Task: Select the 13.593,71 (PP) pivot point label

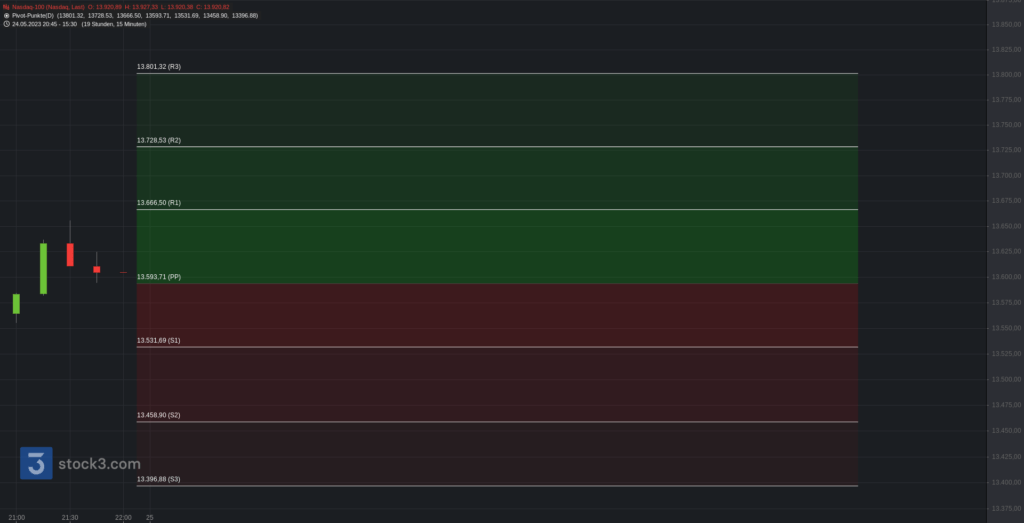Action: pos(159,277)
